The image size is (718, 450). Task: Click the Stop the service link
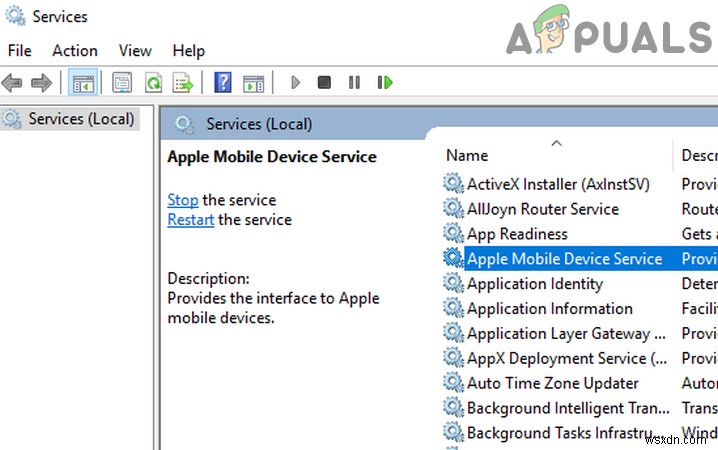tap(183, 200)
